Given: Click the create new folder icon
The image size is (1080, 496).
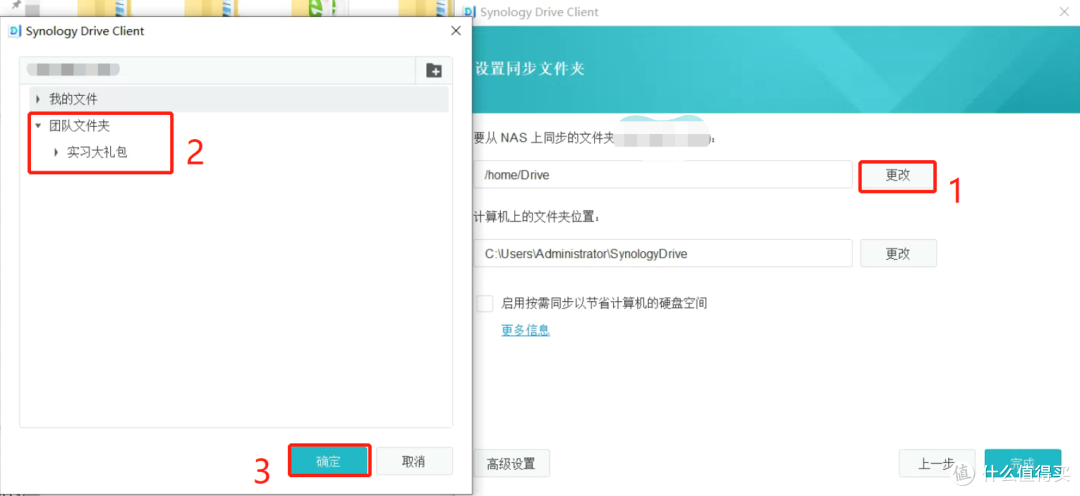Looking at the screenshot, I should (434, 70).
